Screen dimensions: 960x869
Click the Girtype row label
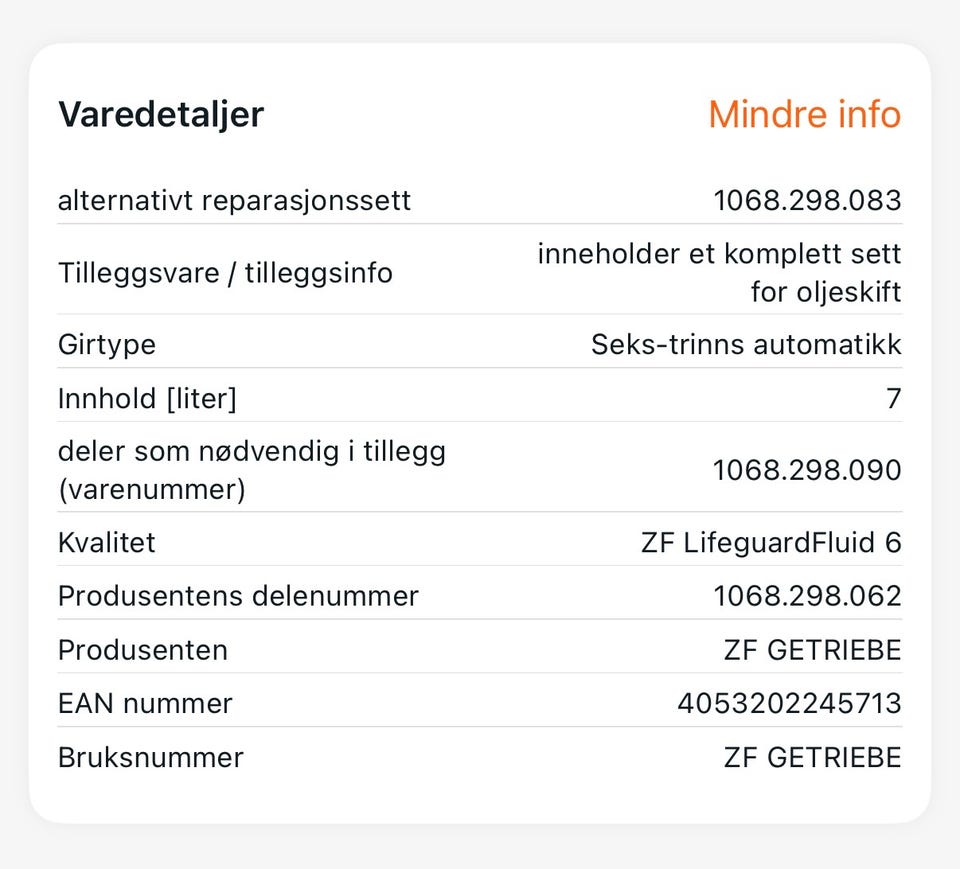[107, 345]
